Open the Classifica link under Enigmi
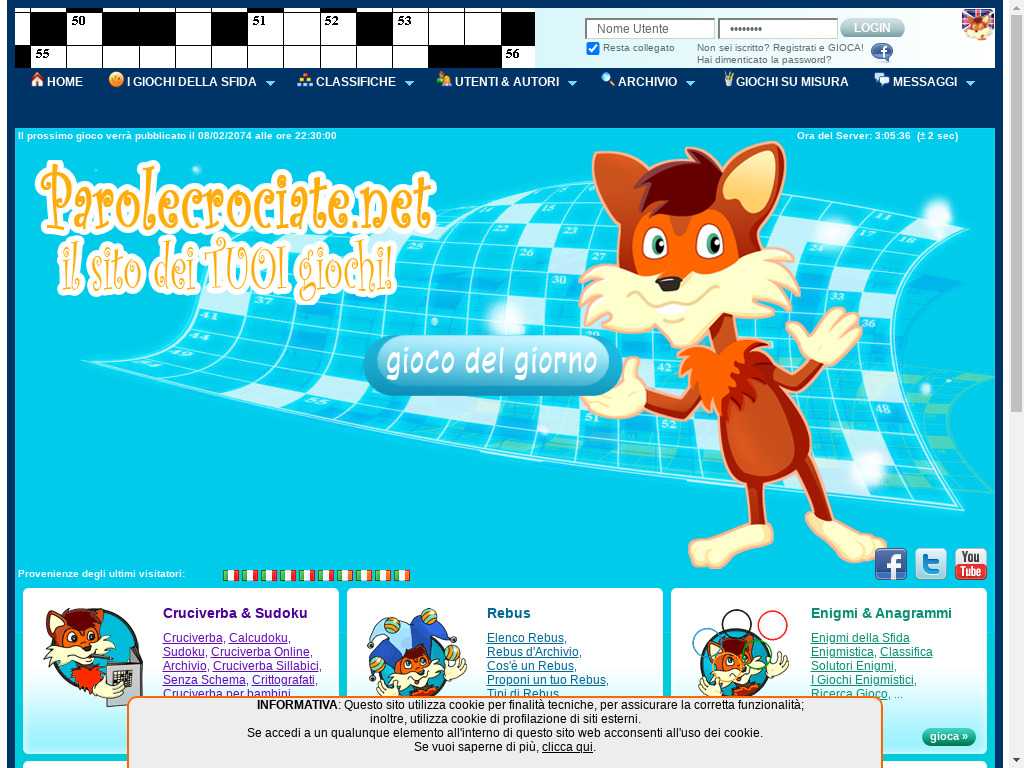 pos(906,652)
